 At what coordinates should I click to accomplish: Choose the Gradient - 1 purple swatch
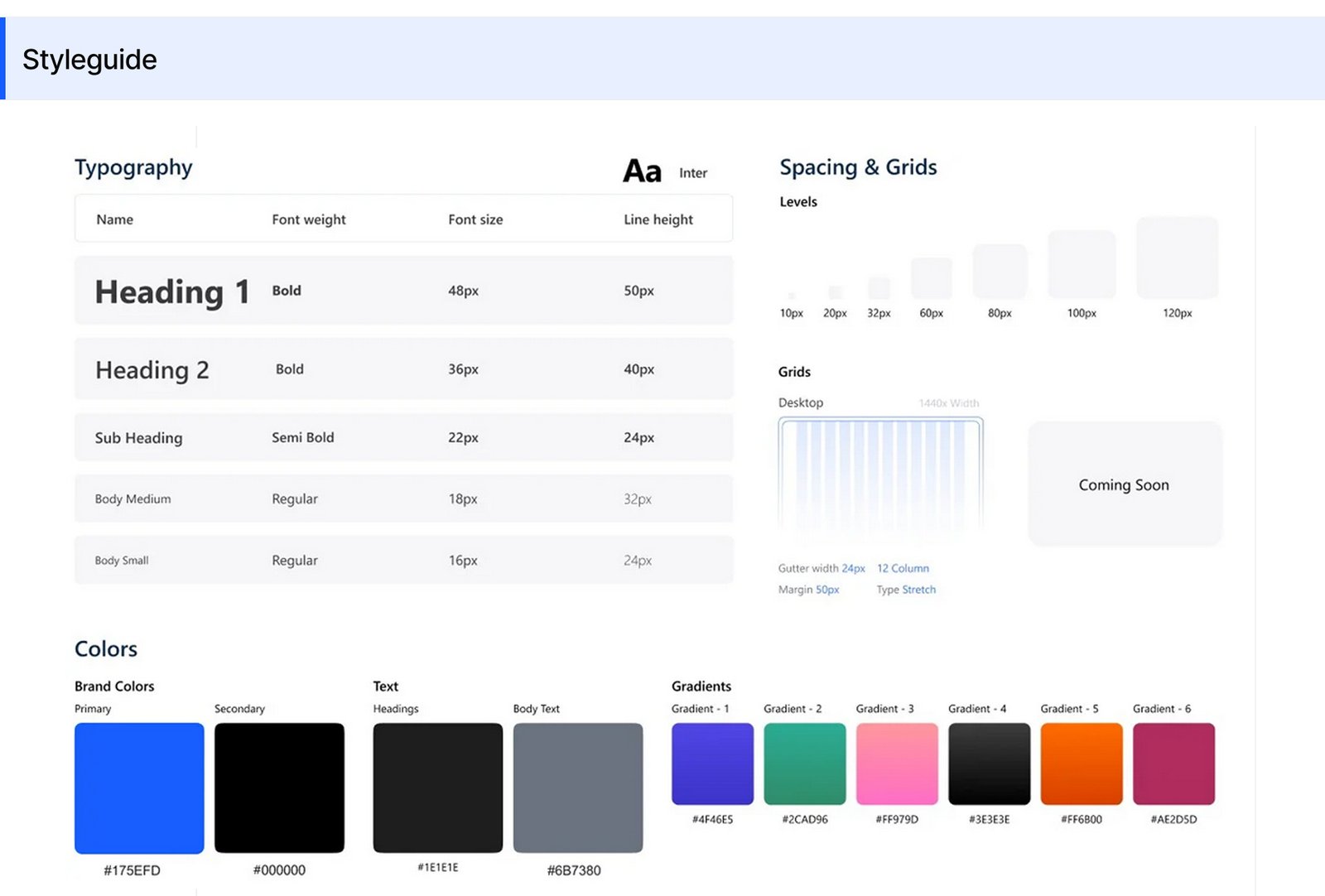(x=712, y=764)
